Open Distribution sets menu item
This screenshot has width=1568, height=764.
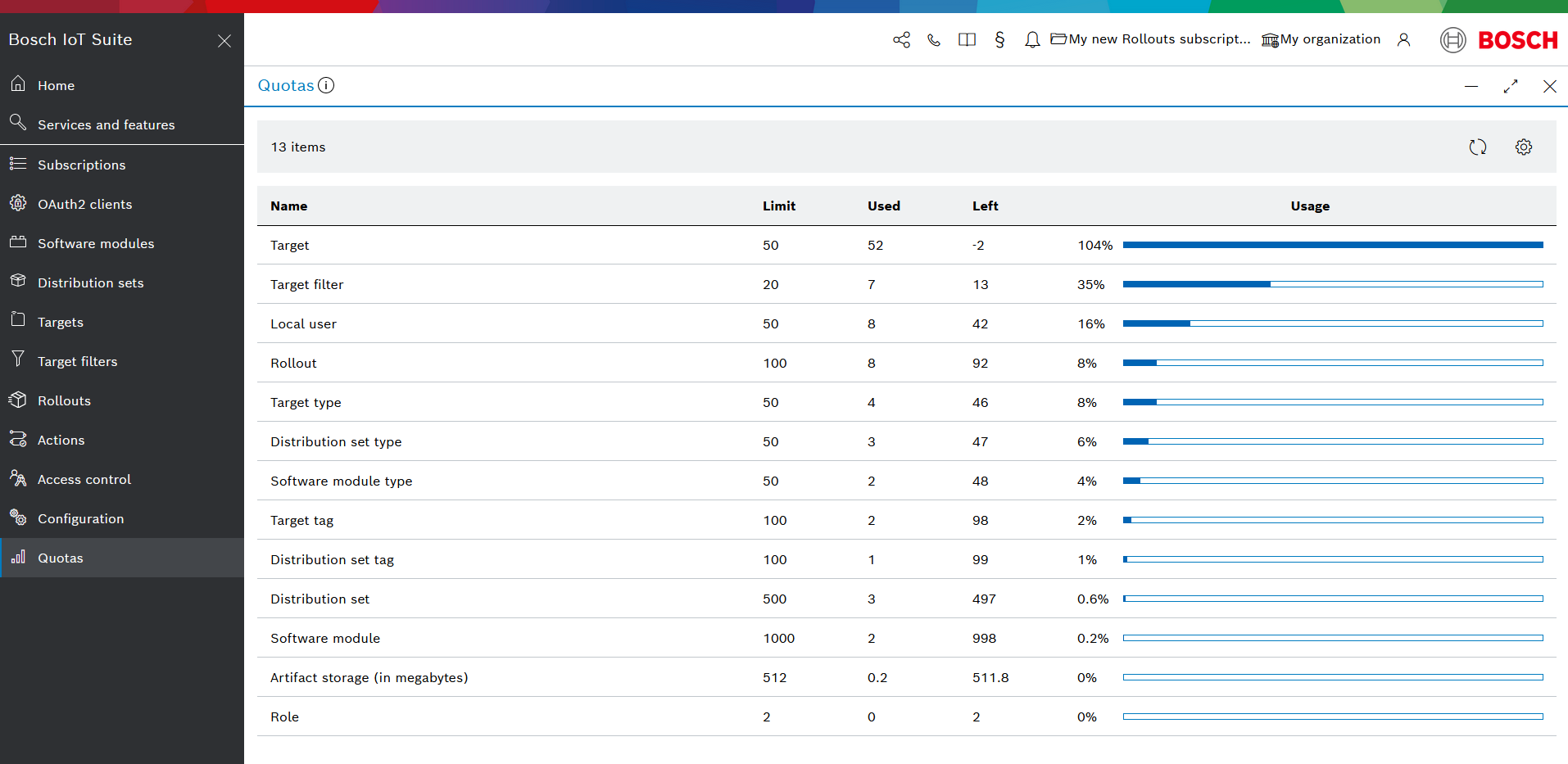90,283
